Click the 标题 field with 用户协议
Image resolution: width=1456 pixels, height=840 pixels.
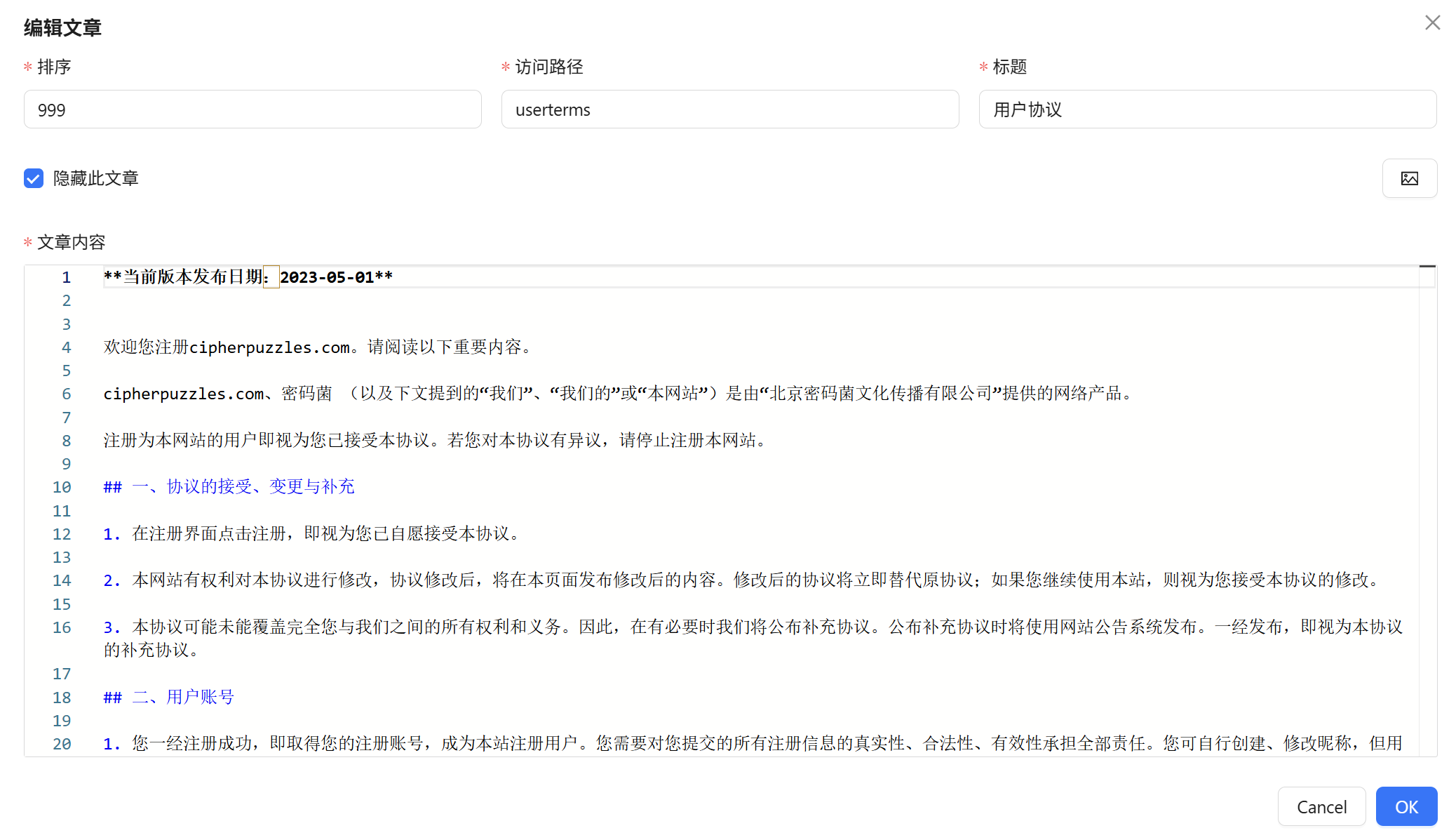(x=1207, y=109)
